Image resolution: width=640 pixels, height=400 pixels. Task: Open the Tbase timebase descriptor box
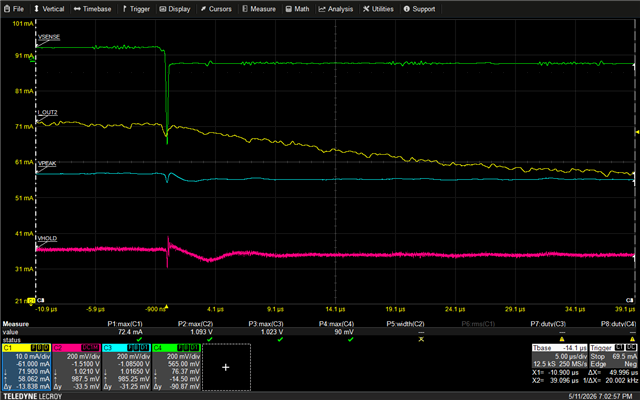coord(560,356)
